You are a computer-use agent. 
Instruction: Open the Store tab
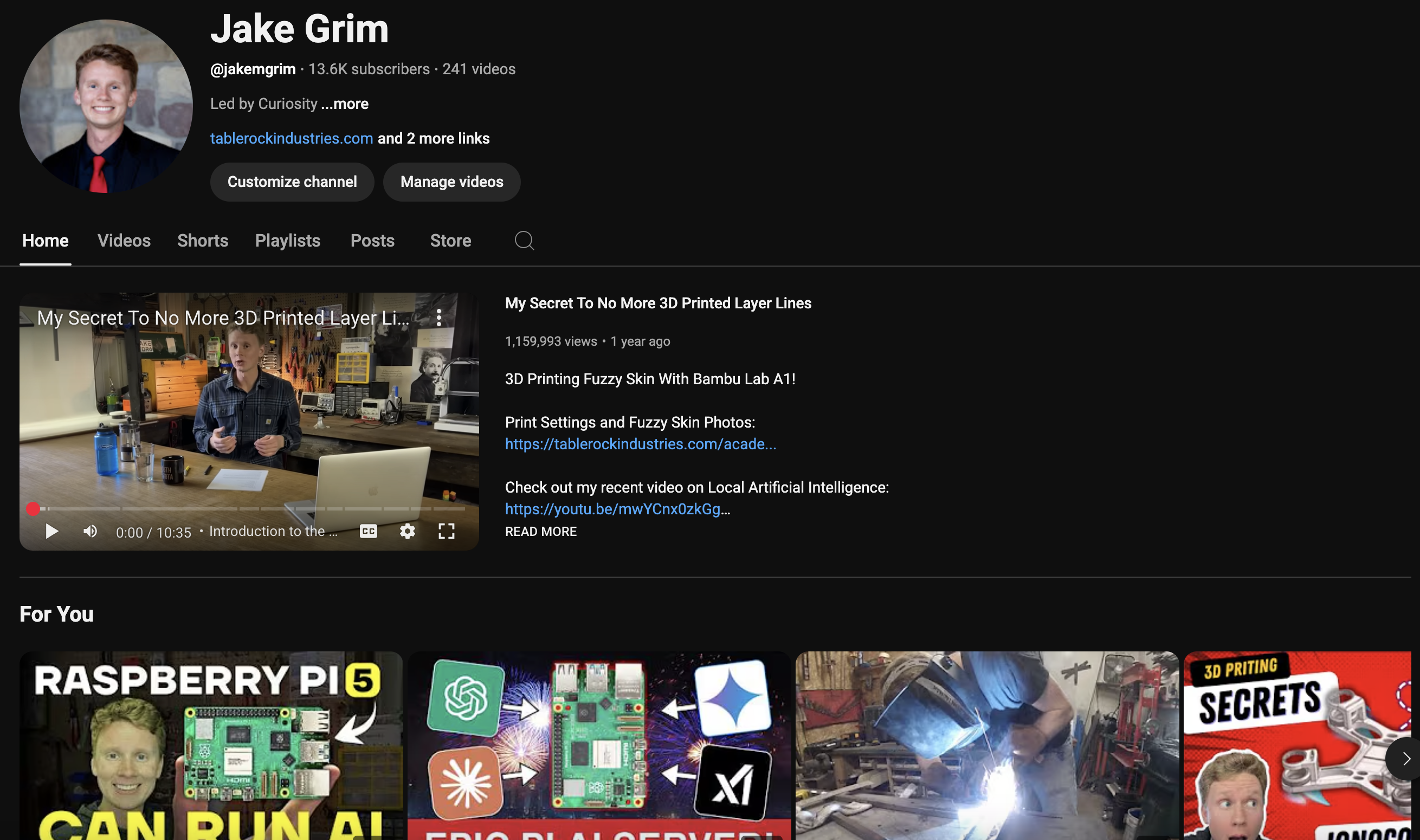(450, 241)
